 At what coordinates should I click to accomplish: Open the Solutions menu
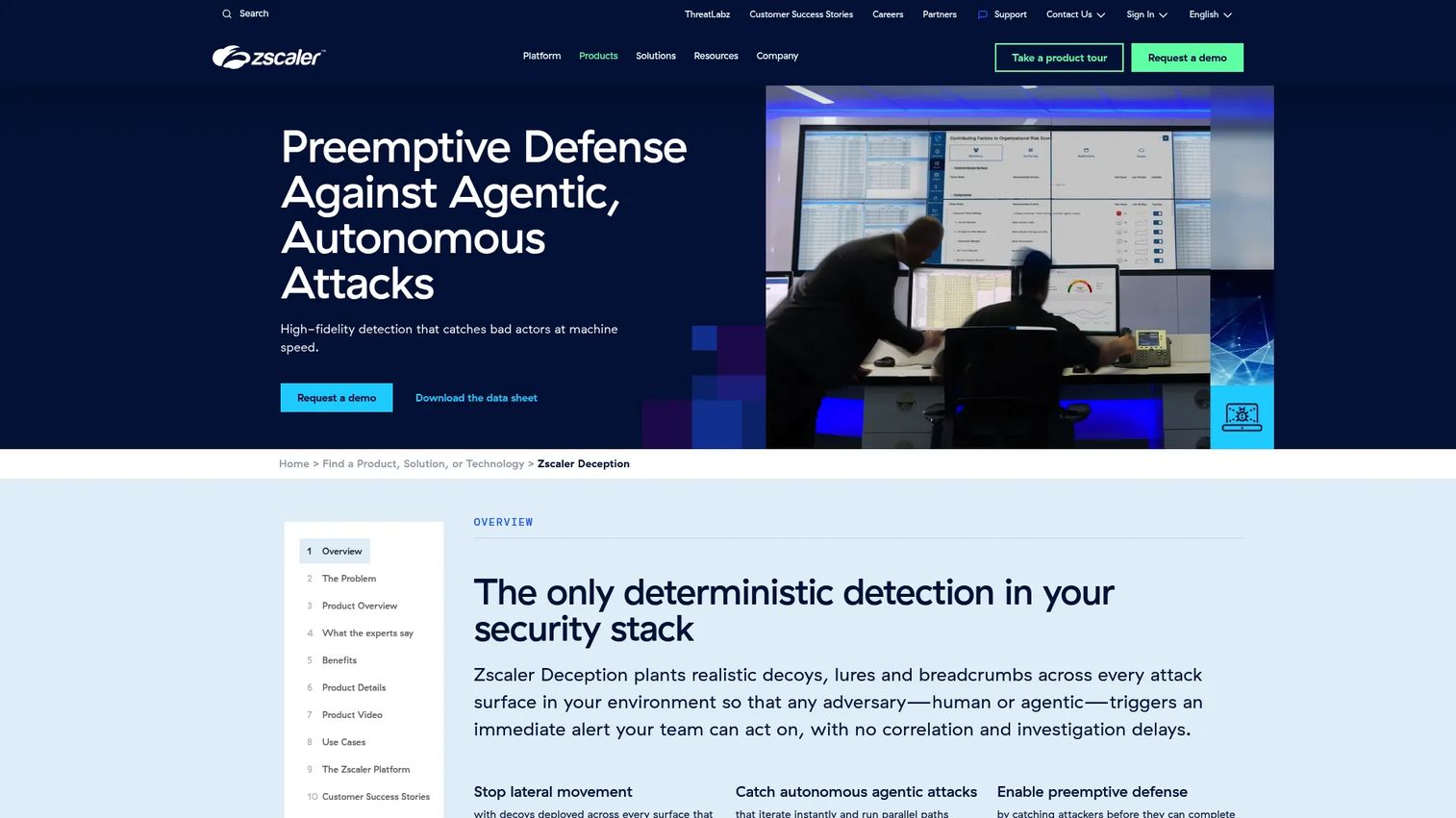click(x=656, y=56)
